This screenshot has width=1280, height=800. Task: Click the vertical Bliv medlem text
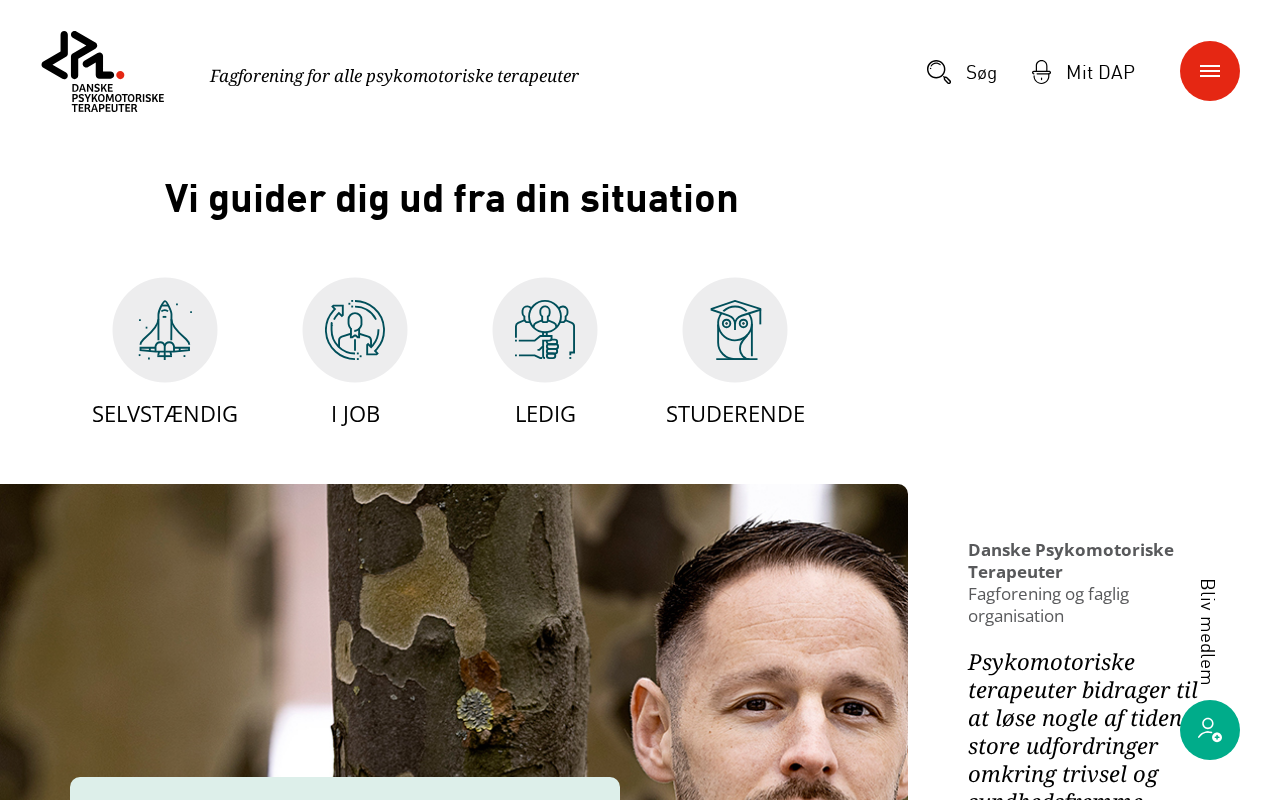click(x=1207, y=632)
